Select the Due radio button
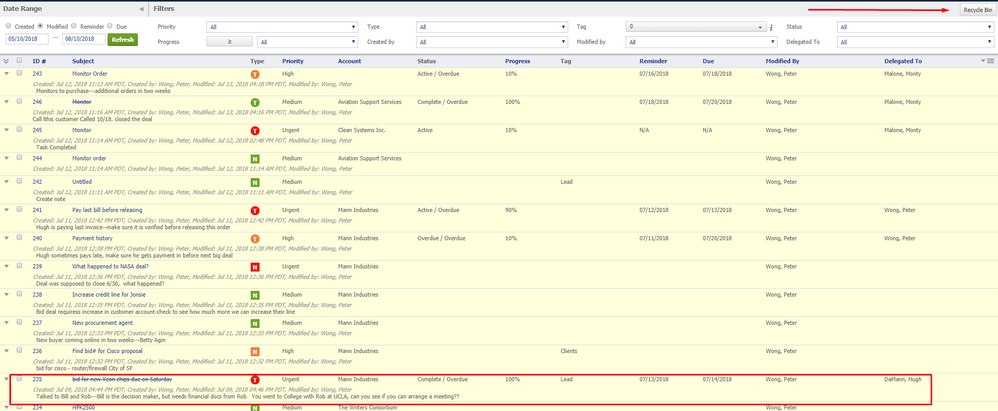 coord(112,26)
